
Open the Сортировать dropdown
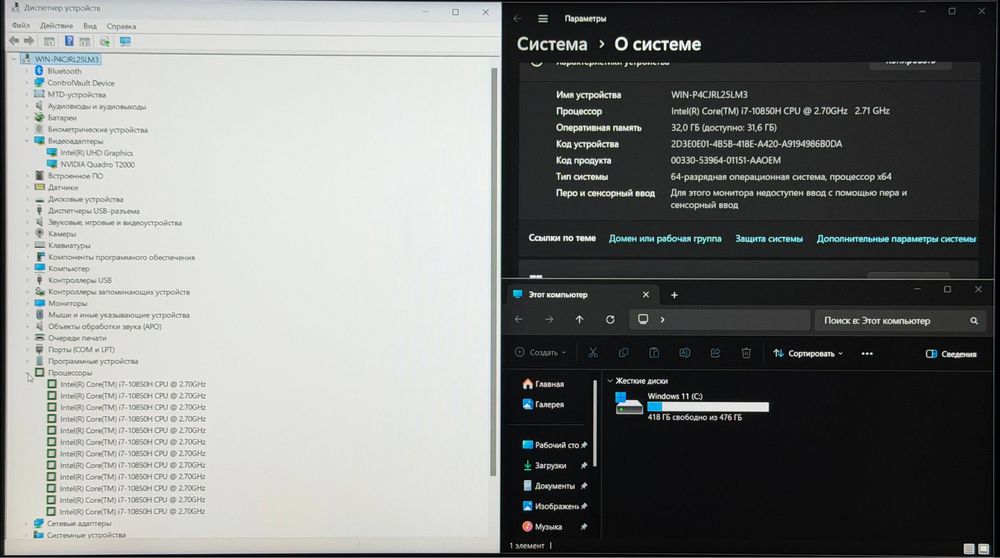tap(808, 353)
